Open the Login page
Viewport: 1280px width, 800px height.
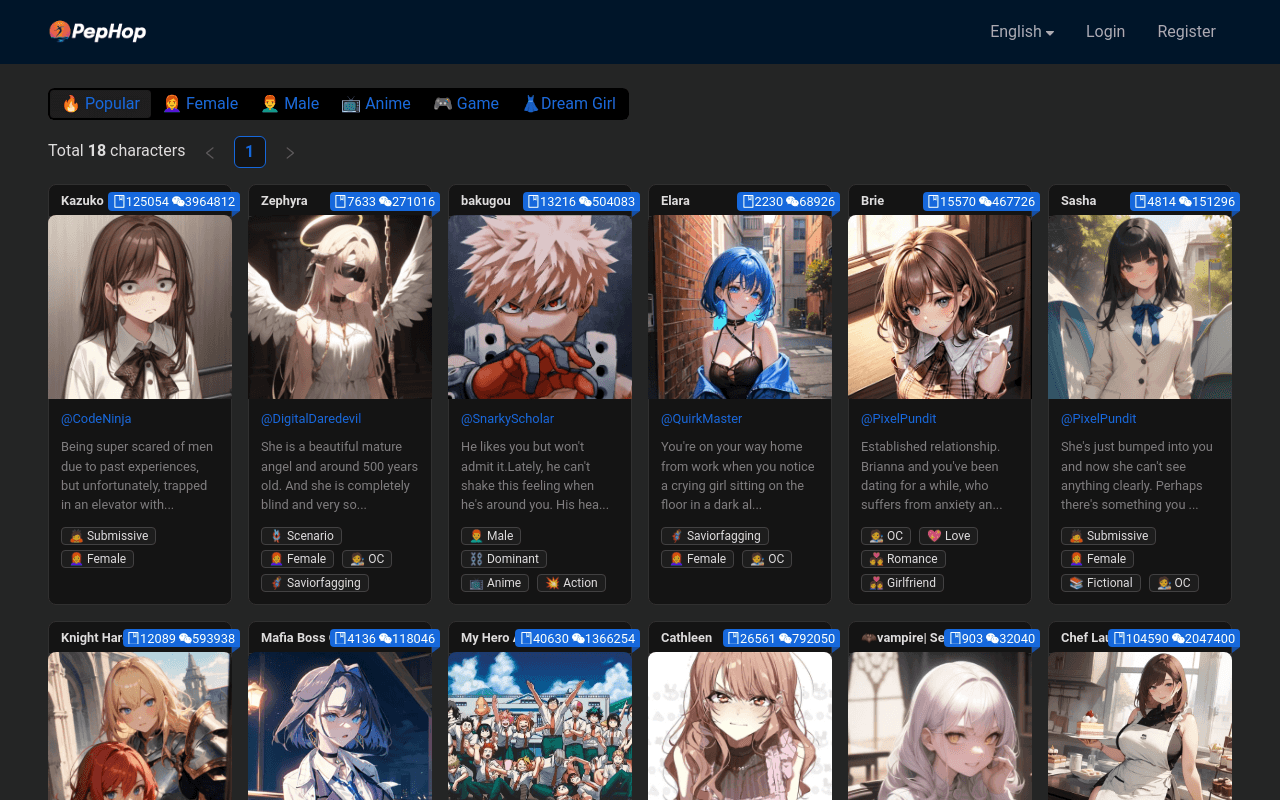(1105, 32)
